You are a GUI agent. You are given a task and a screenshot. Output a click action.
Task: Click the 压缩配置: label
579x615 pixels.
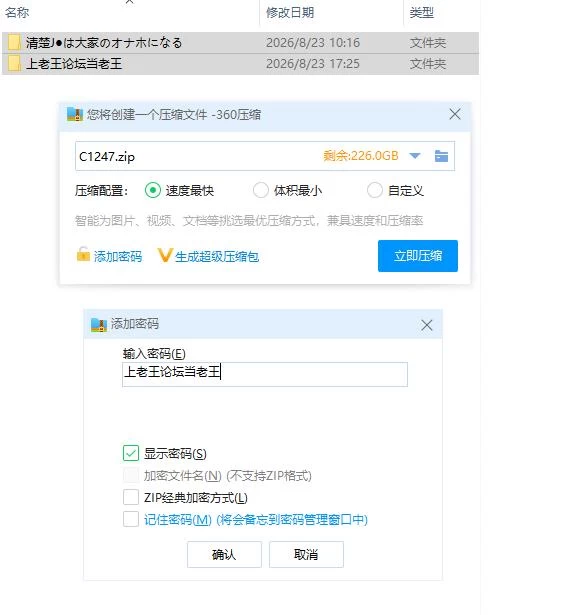(101, 191)
